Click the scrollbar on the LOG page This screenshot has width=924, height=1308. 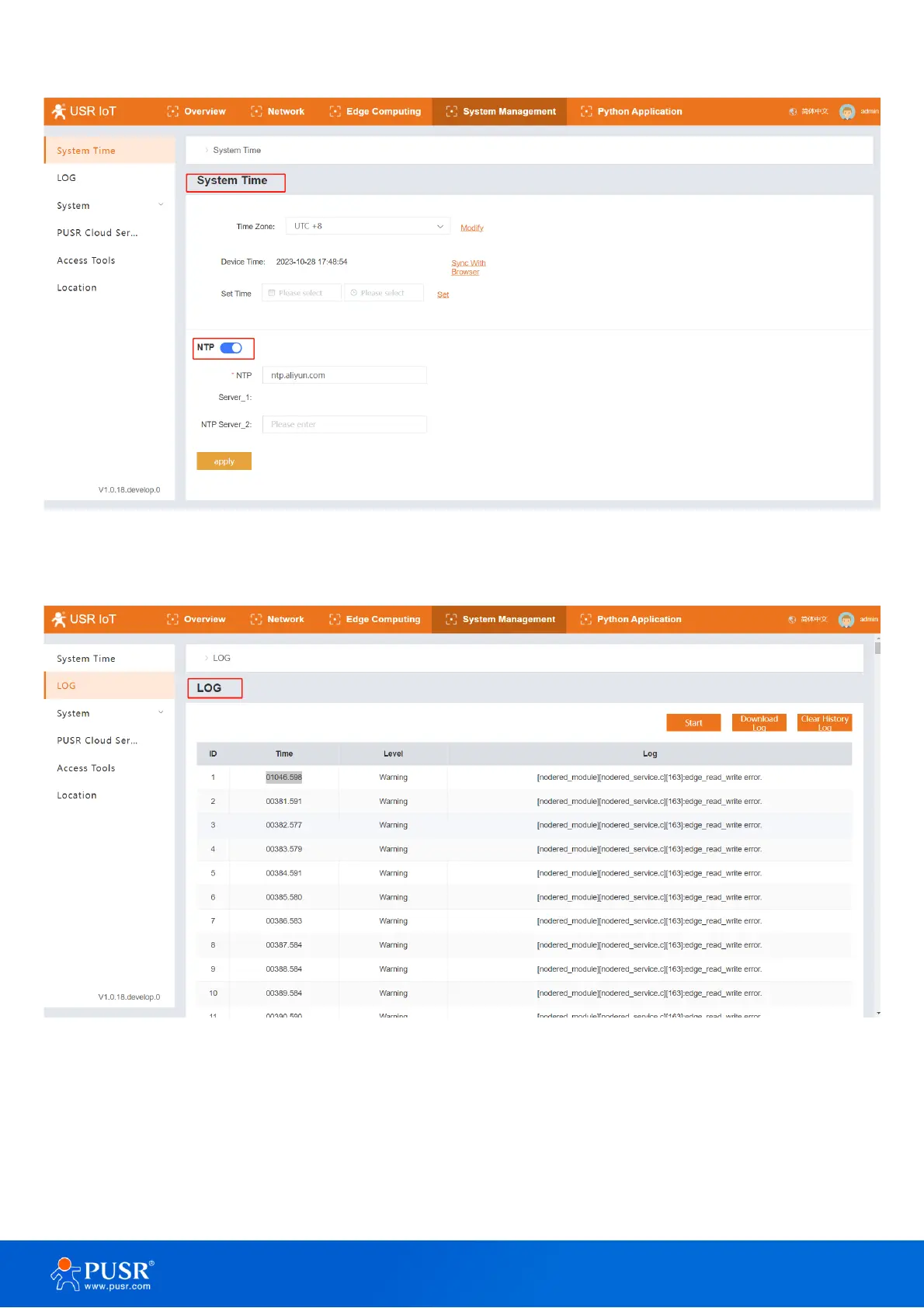[877, 646]
